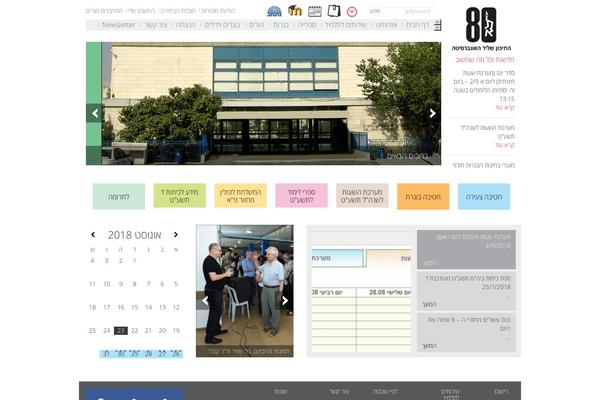This screenshot has width=600, height=400.
Task: Click the הודעות מזכירות top link
Action: point(218,11)
